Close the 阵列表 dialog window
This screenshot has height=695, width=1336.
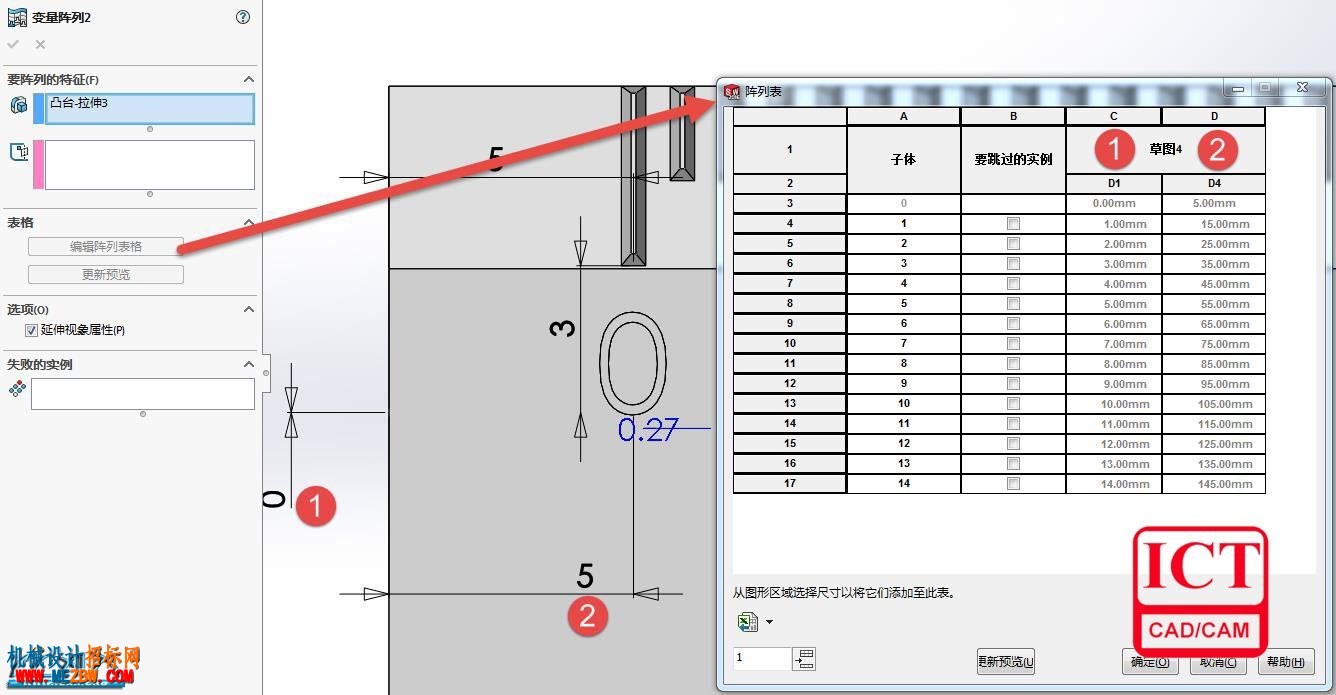(1302, 89)
